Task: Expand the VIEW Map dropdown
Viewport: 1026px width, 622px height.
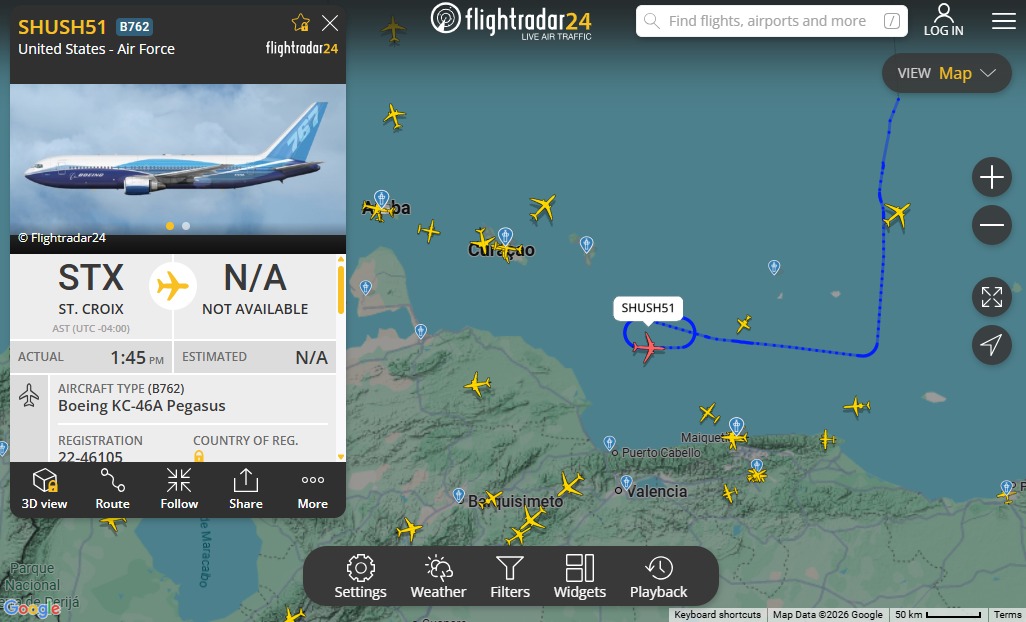Action: pos(946,73)
